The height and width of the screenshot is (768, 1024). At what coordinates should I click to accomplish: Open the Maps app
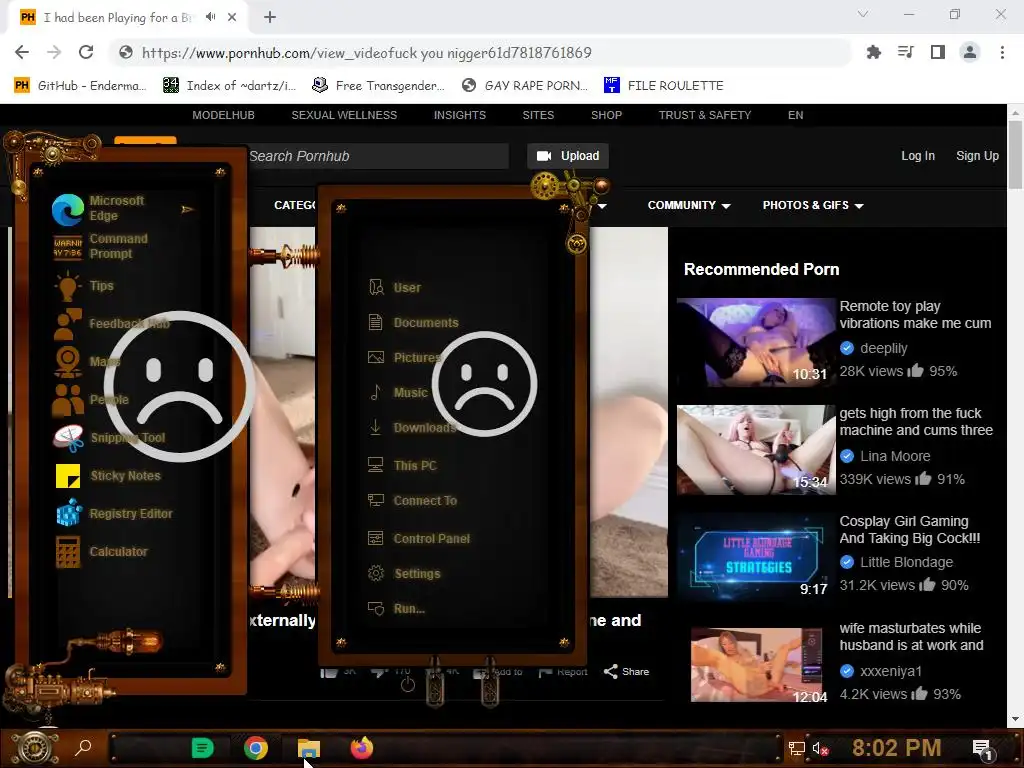pos(86,361)
